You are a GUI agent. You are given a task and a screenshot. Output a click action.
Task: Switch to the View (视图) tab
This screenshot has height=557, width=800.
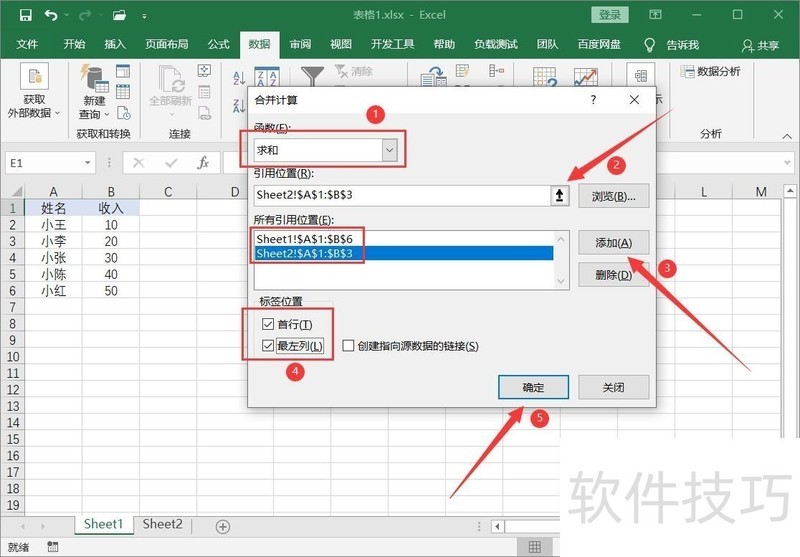point(341,45)
